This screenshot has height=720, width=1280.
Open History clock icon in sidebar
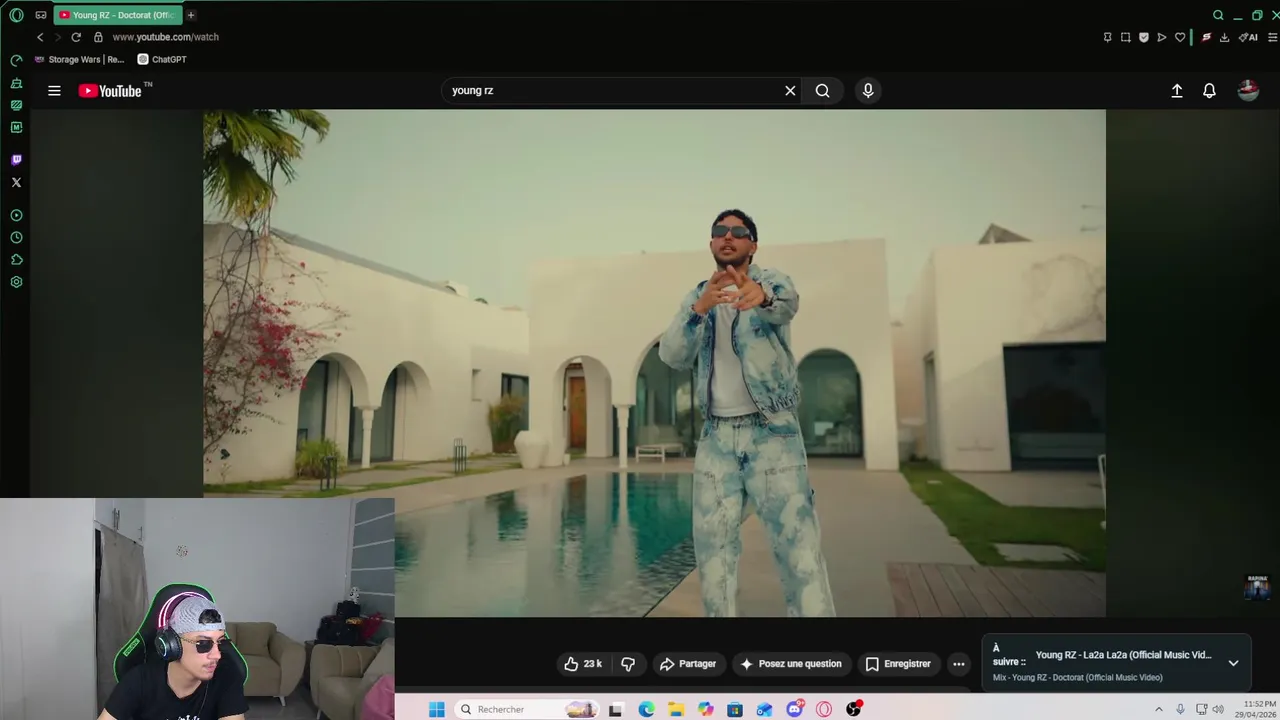pyautogui.click(x=16, y=238)
